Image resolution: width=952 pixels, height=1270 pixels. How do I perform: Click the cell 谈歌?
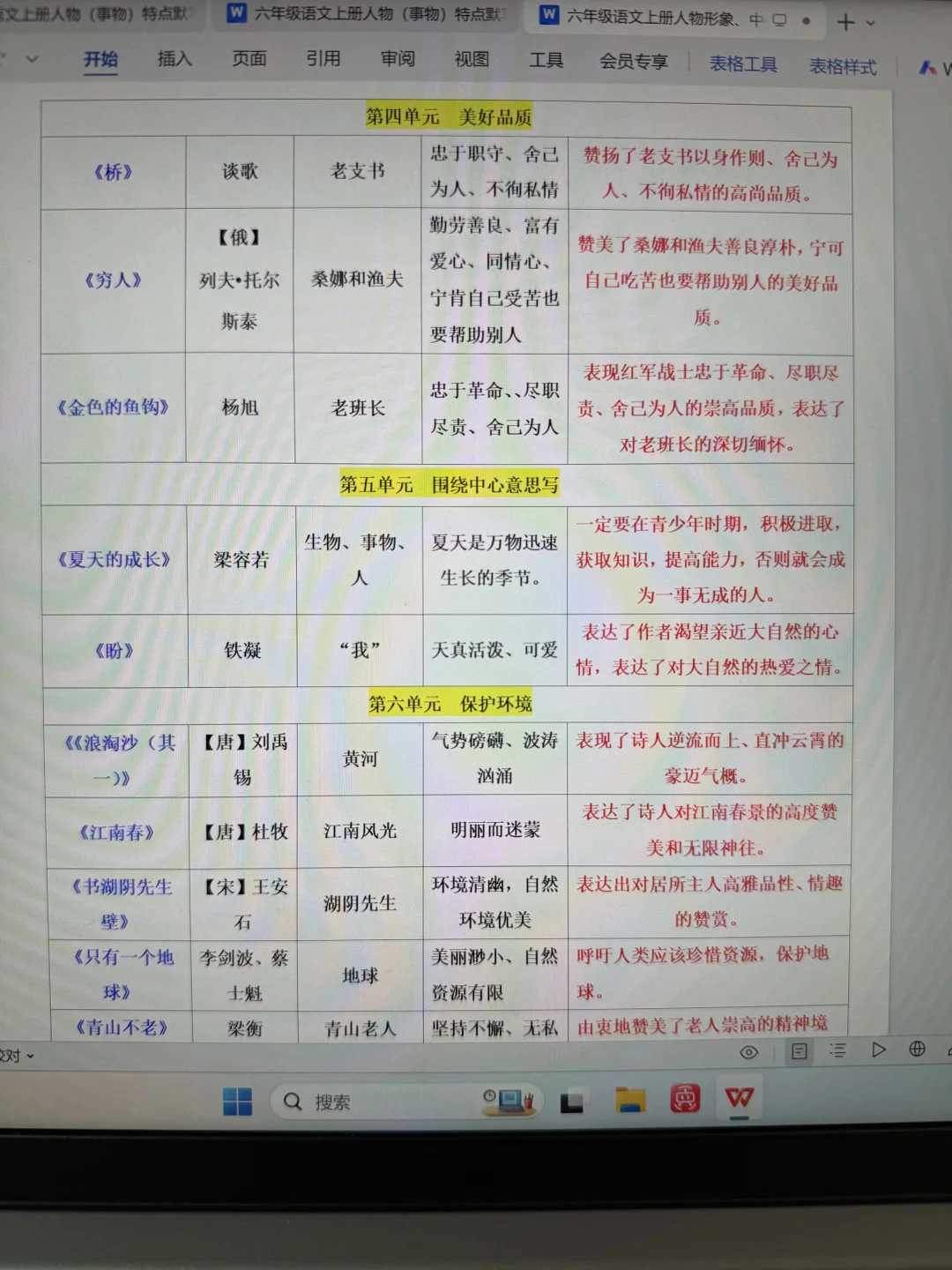tap(240, 171)
